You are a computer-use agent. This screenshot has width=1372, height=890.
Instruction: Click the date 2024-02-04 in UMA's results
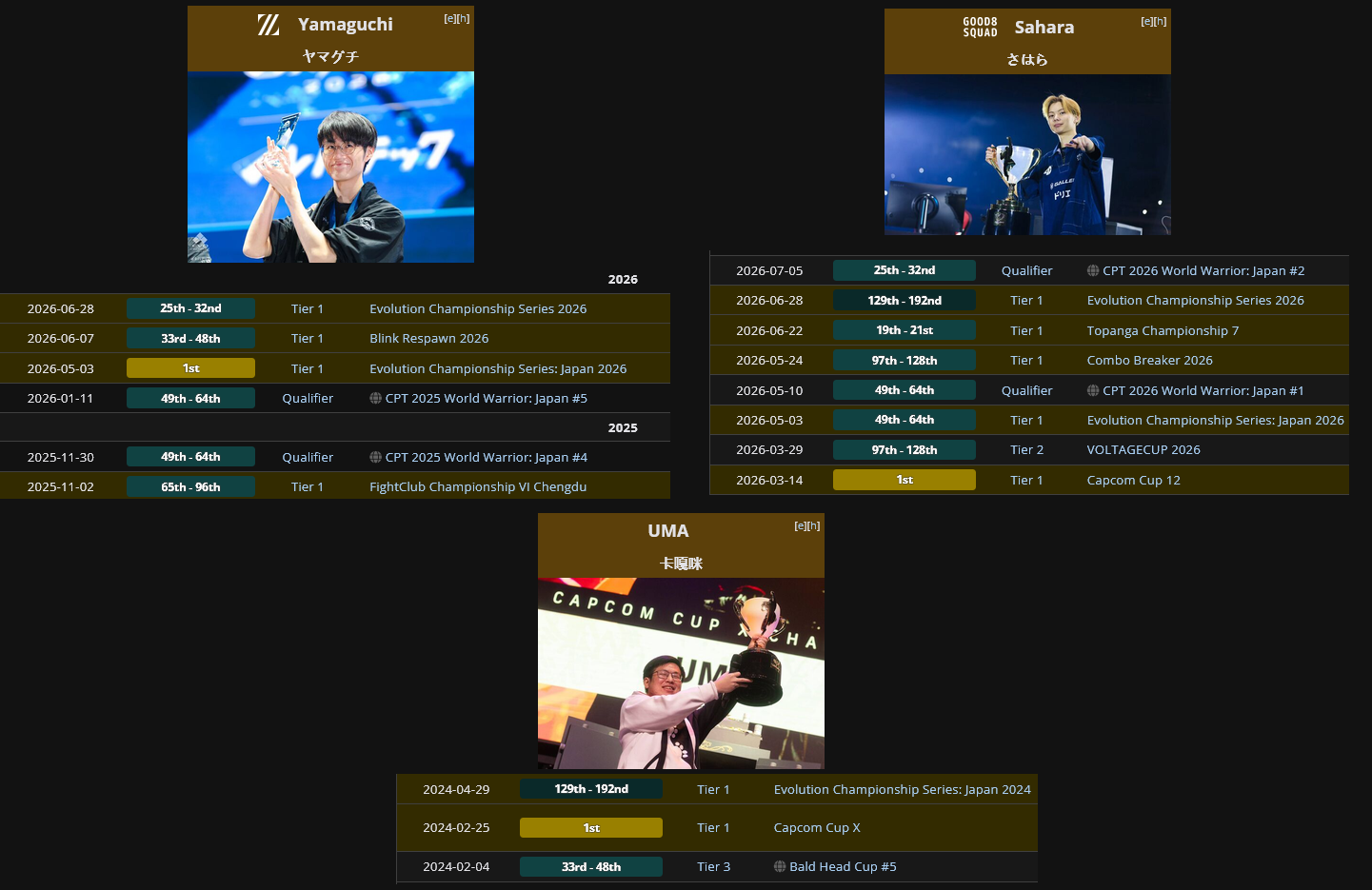(x=456, y=866)
